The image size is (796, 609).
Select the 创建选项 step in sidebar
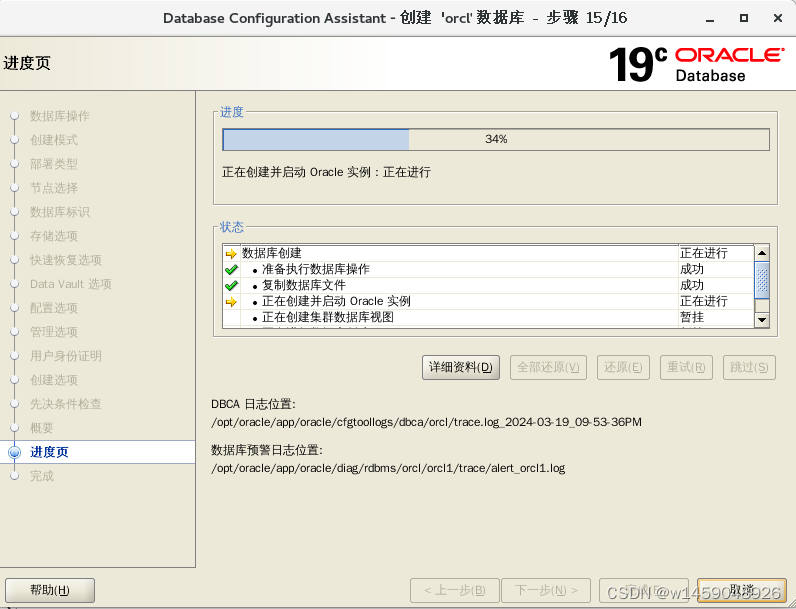54,380
